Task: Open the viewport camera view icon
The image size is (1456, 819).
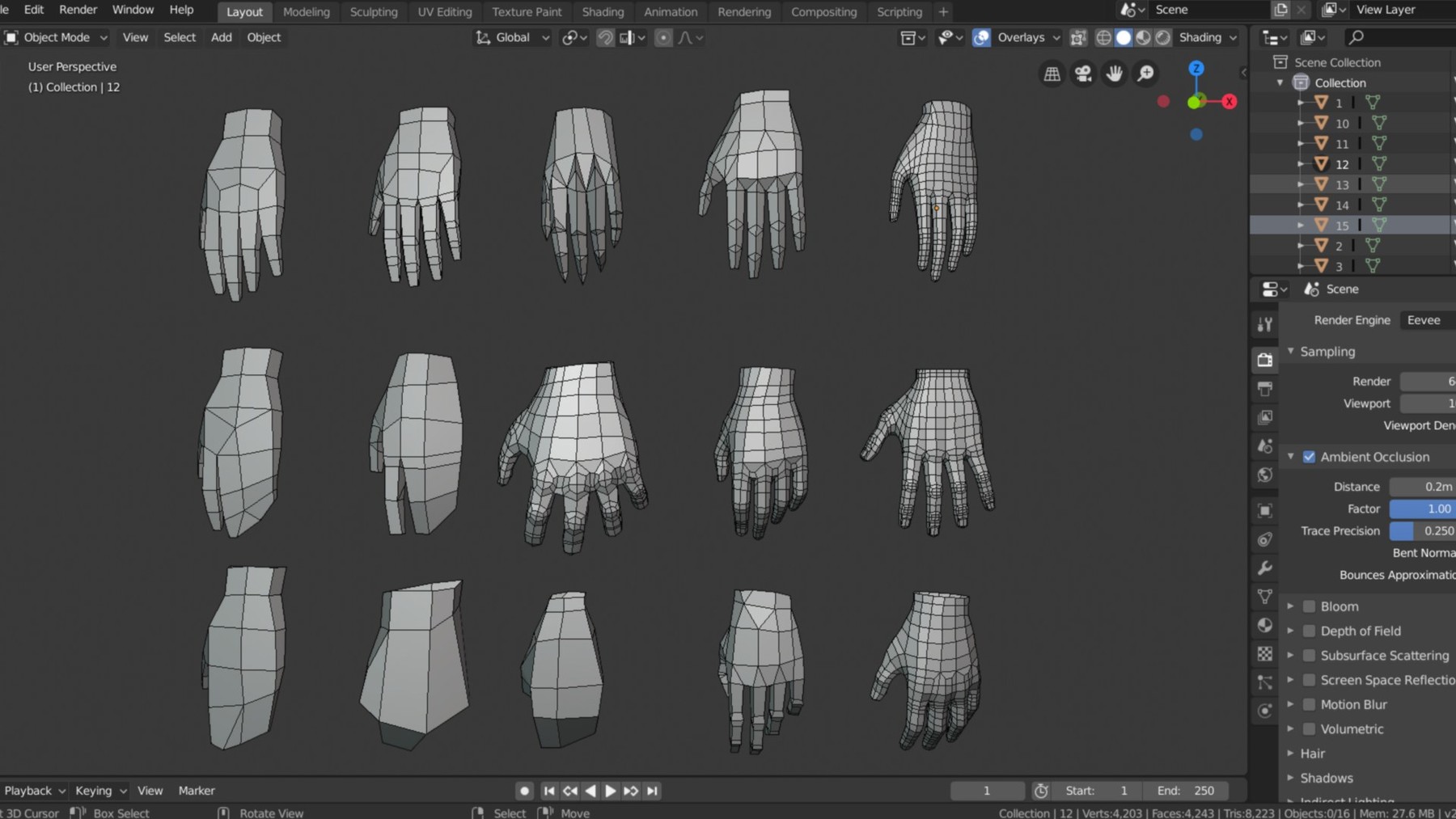Action: [x=1082, y=74]
